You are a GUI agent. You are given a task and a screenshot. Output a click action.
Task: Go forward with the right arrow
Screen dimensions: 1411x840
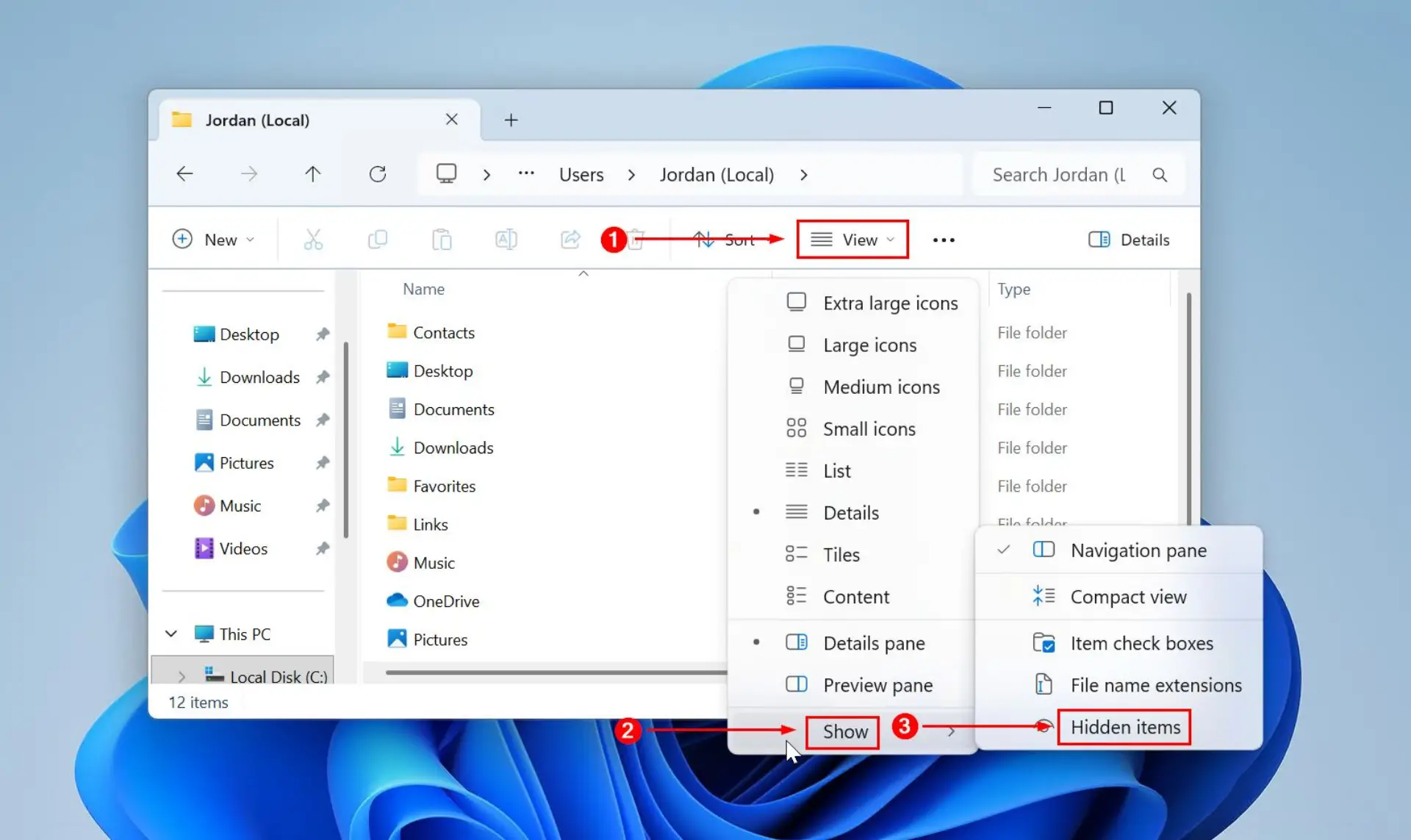pos(249,174)
